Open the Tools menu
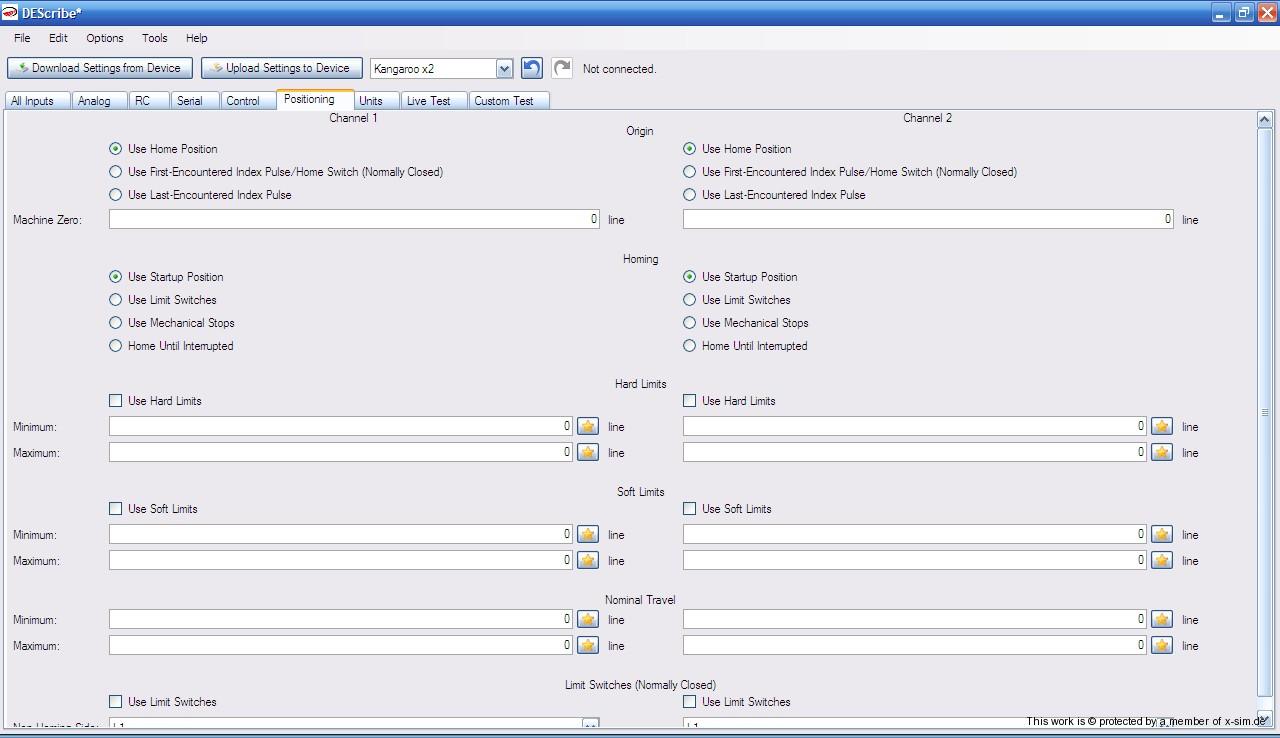 coord(154,38)
